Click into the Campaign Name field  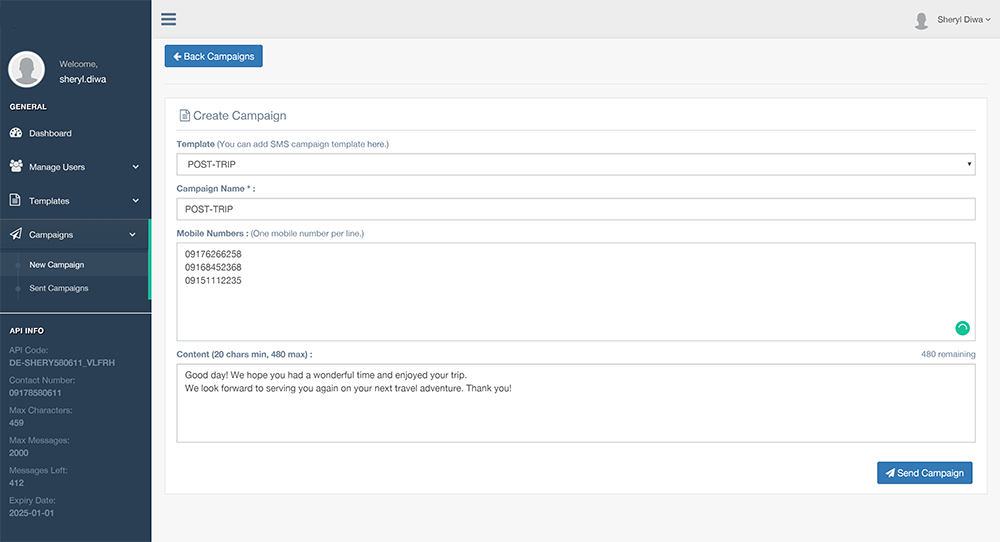pos(576,209)
